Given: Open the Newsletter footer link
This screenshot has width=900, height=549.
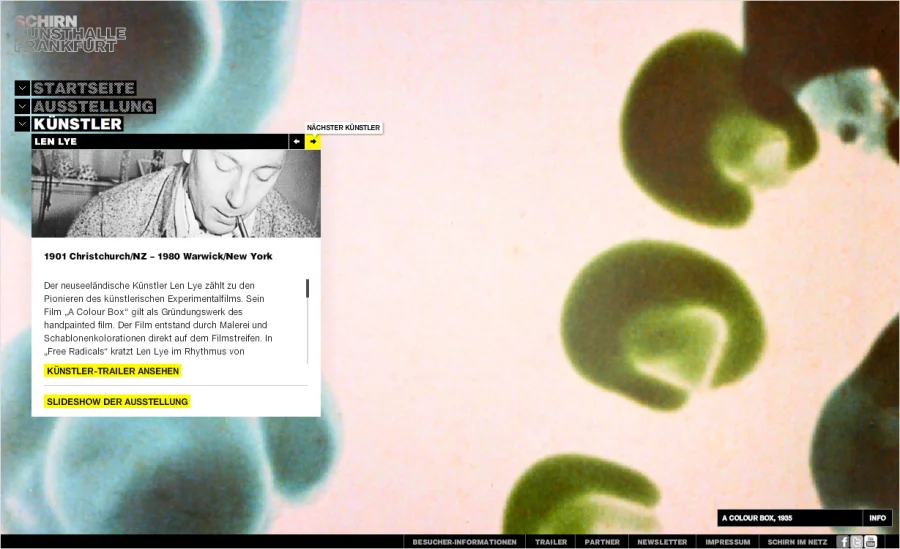Looking at the screenshot, I should 662,542.
